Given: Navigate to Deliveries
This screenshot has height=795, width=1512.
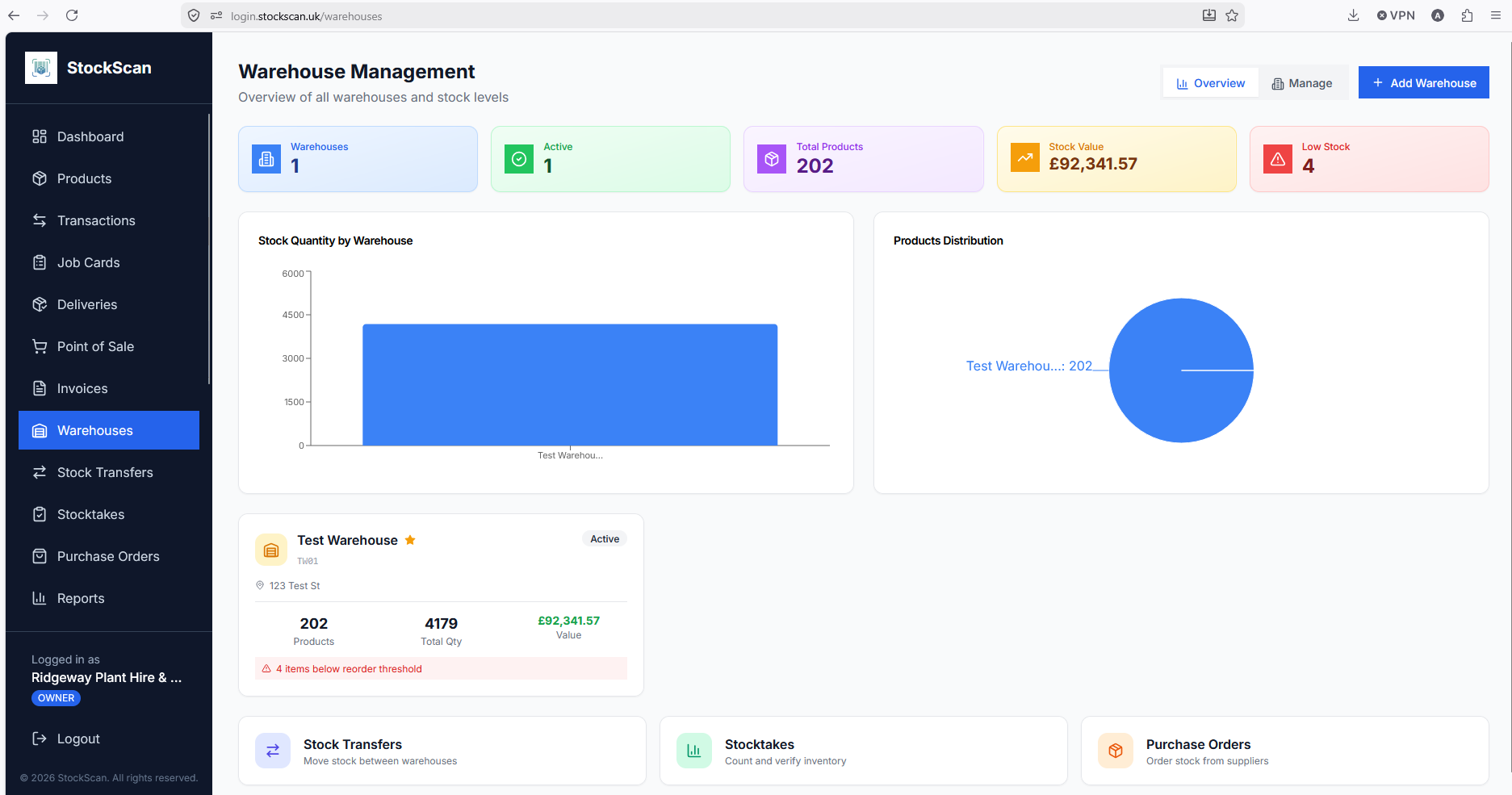Looking at the screenshot, I should tap(109, 304).
